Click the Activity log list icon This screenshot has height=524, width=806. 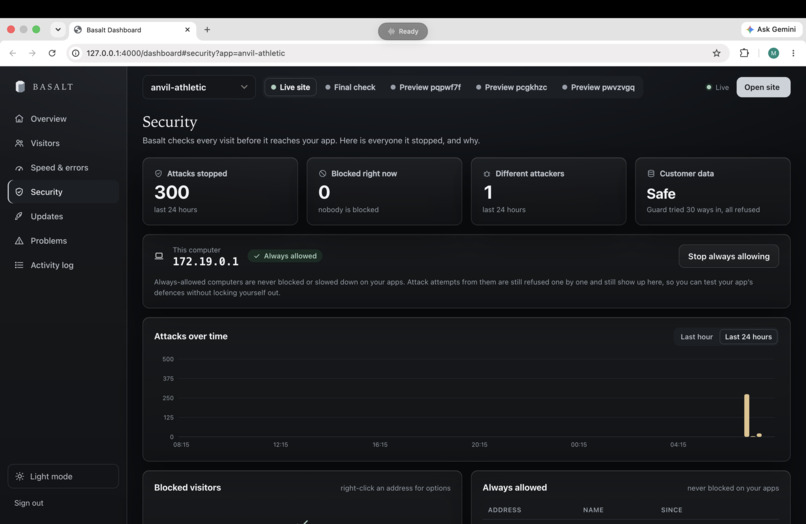(19, 265)
